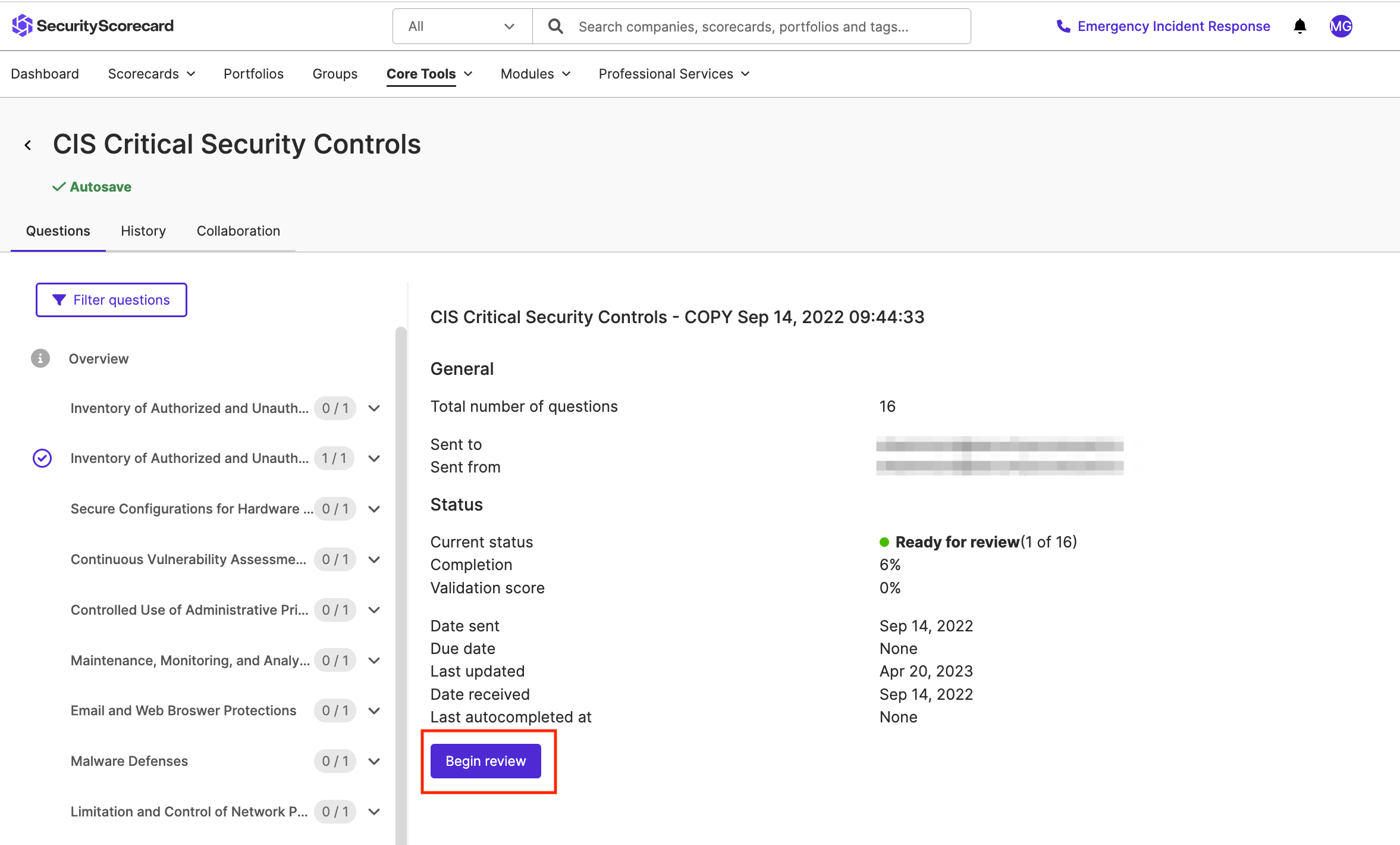The image size is (1400, 845).
Task: Click the completed checkmark circle icon
Action: [x=42, y=458]
